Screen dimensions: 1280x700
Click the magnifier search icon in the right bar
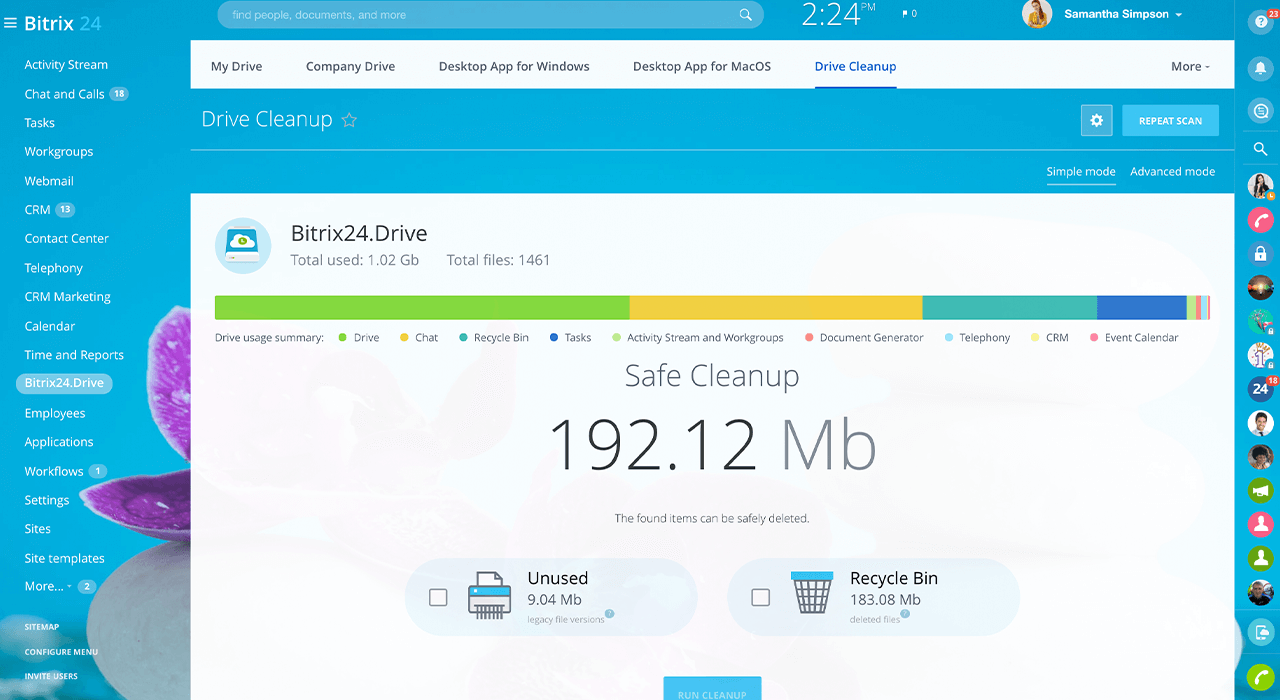point(1260,149)
